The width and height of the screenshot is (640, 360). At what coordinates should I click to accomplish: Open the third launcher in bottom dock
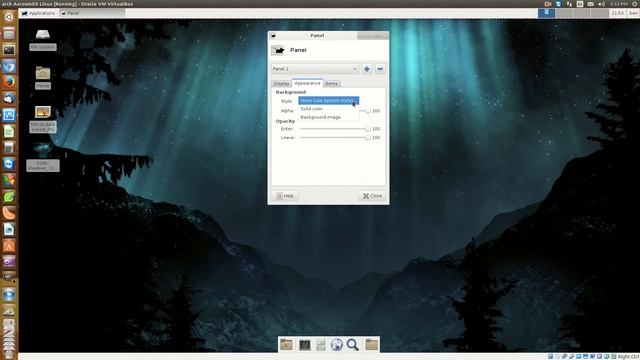point(321,345)
